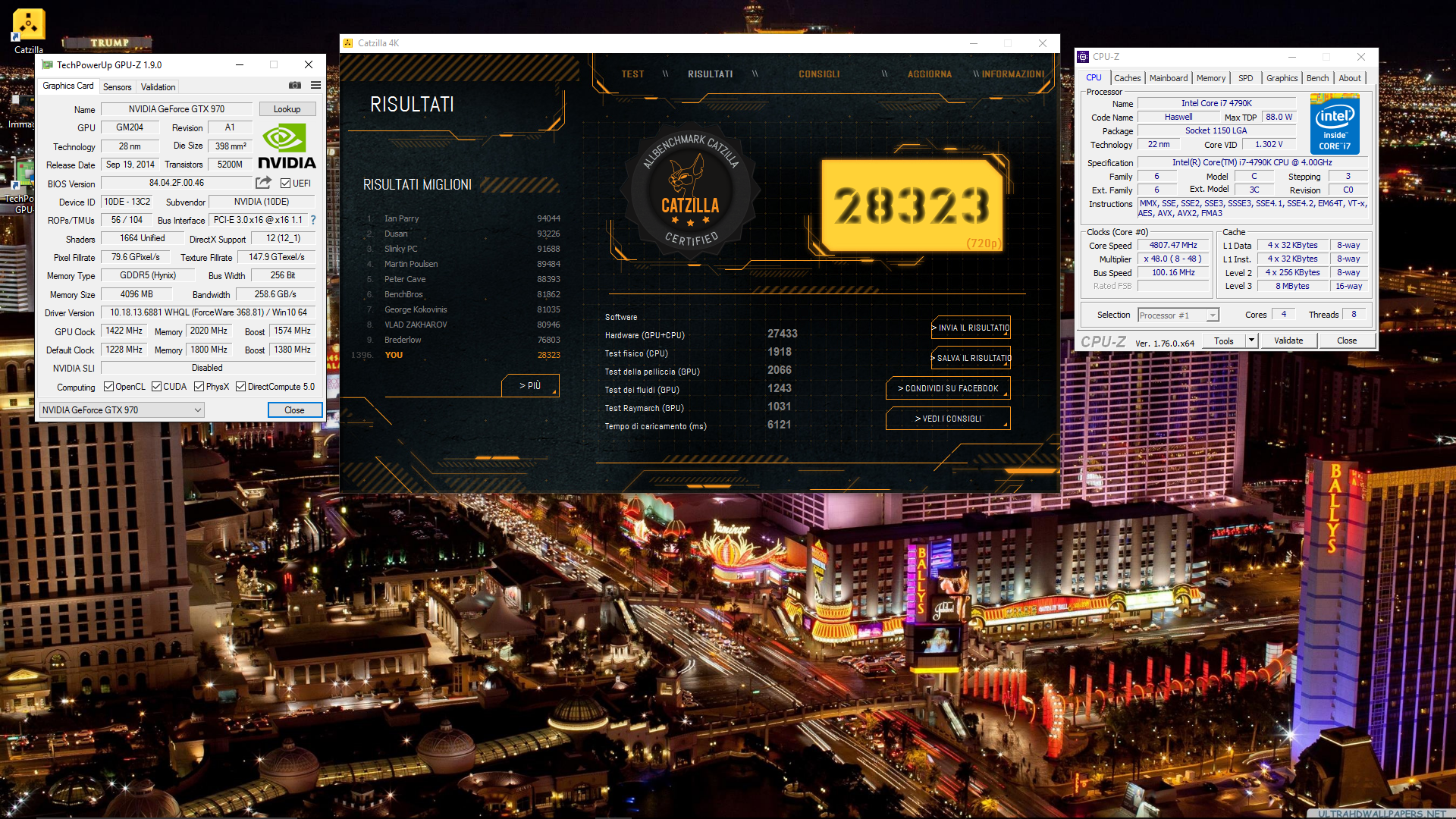Viewport: 1456px width, 819px height.
Task: Click the VEDI I CONSIGLI button
Action: (x=948, y=419)
